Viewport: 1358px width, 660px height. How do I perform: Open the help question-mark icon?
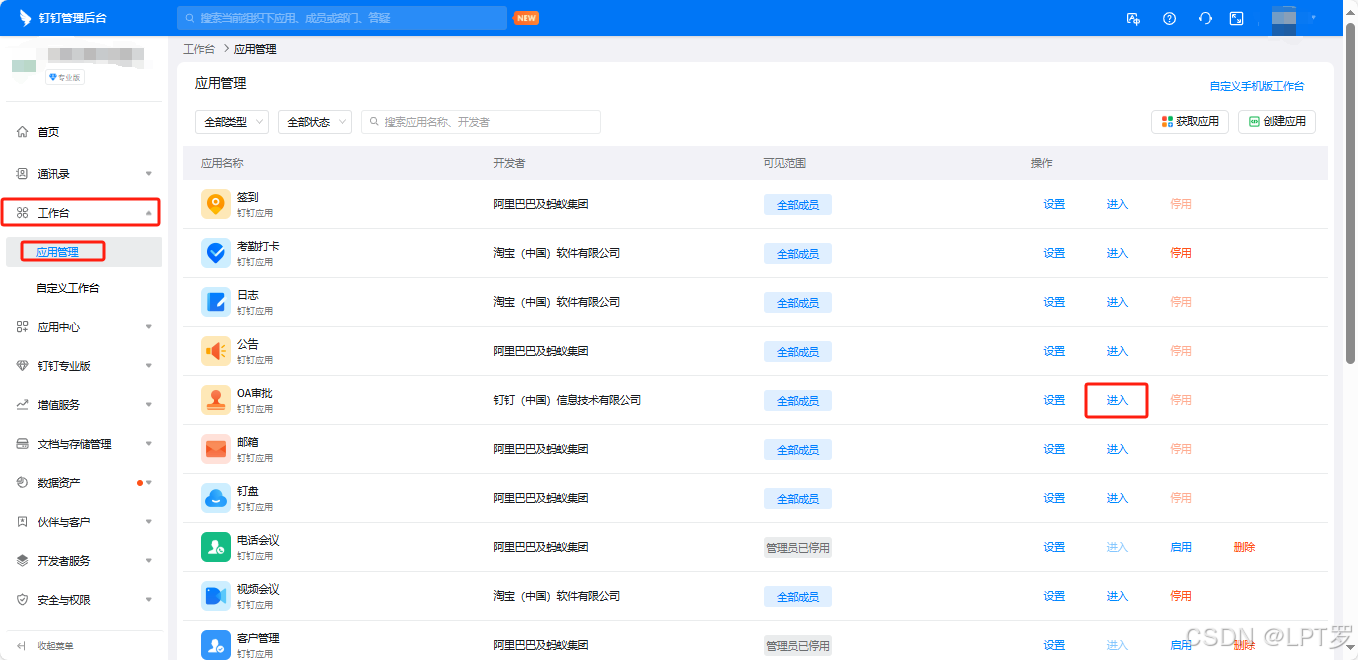pos(1169,18)
